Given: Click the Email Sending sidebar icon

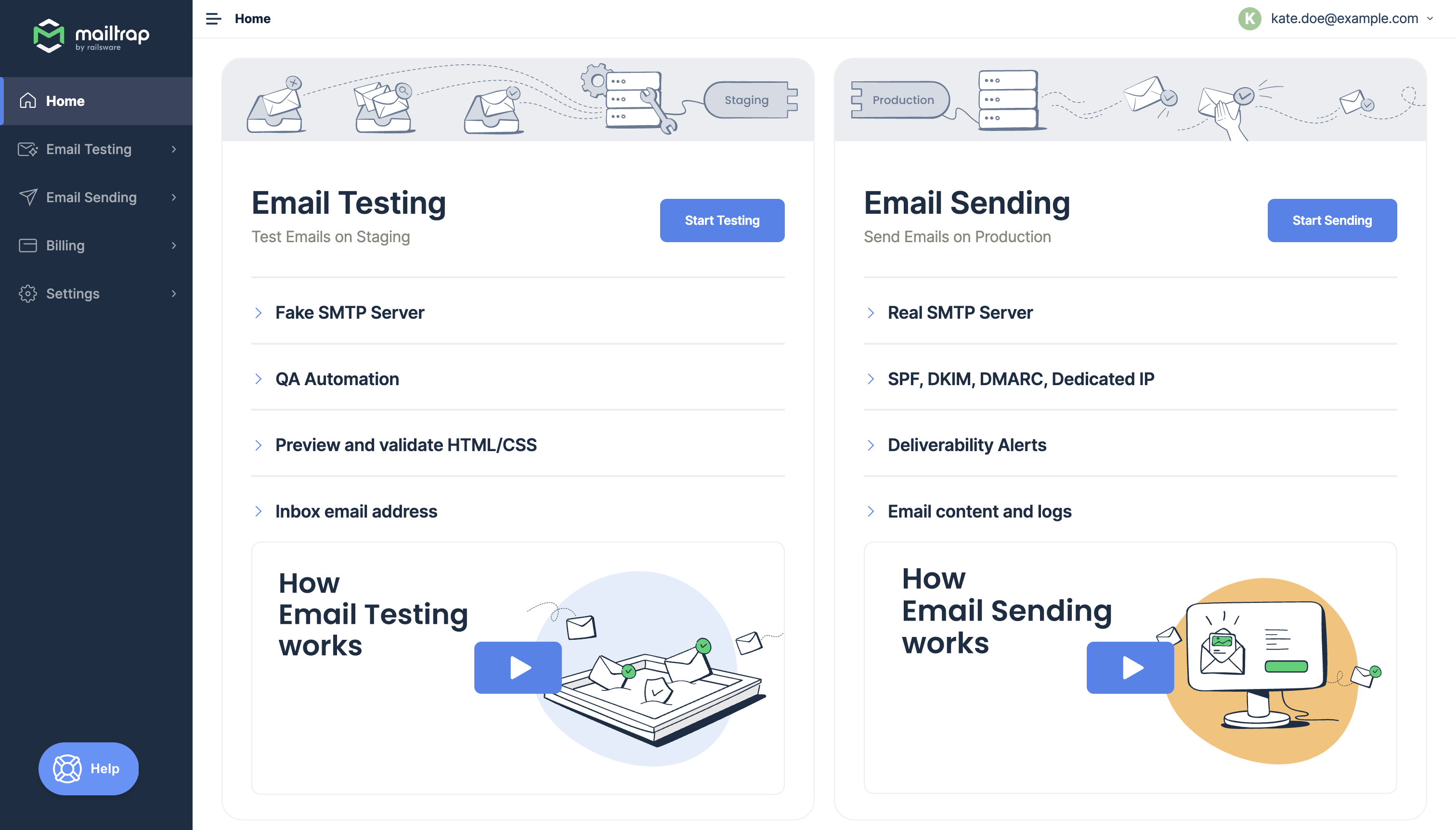Looking at the screenshot, I should pyautogui.click(x=28, y=197).
